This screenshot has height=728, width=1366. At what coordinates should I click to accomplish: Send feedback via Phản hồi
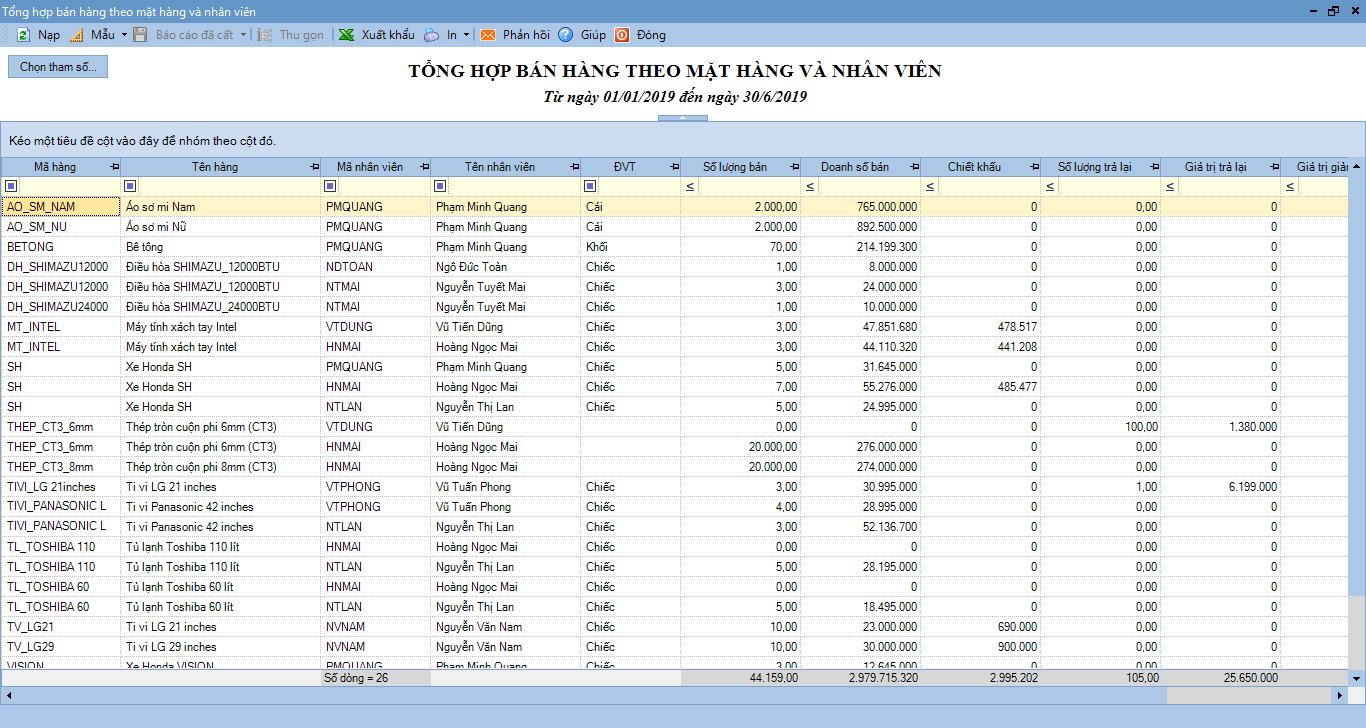515,35
